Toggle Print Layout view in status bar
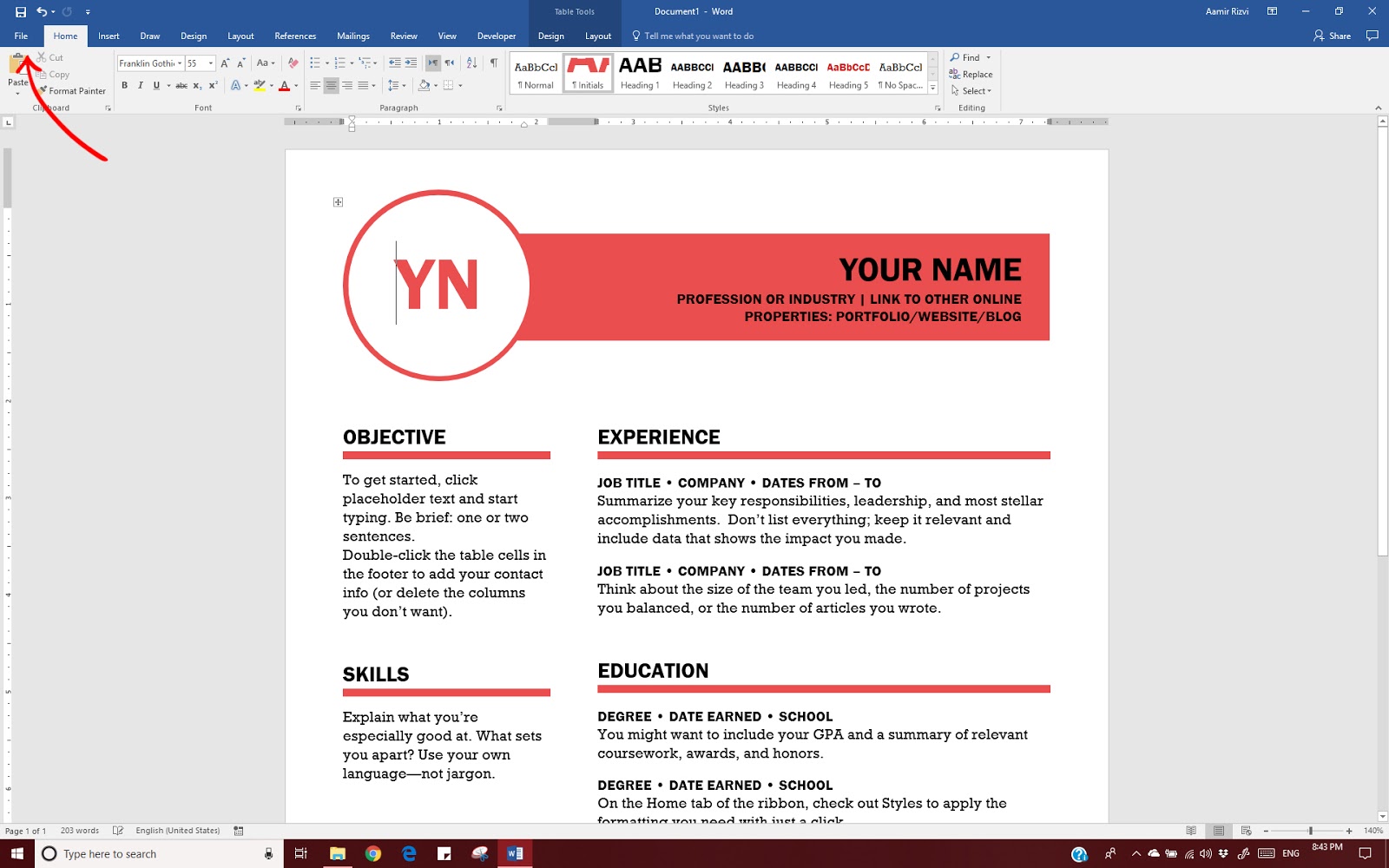1389x868 pixels. 1219,831
